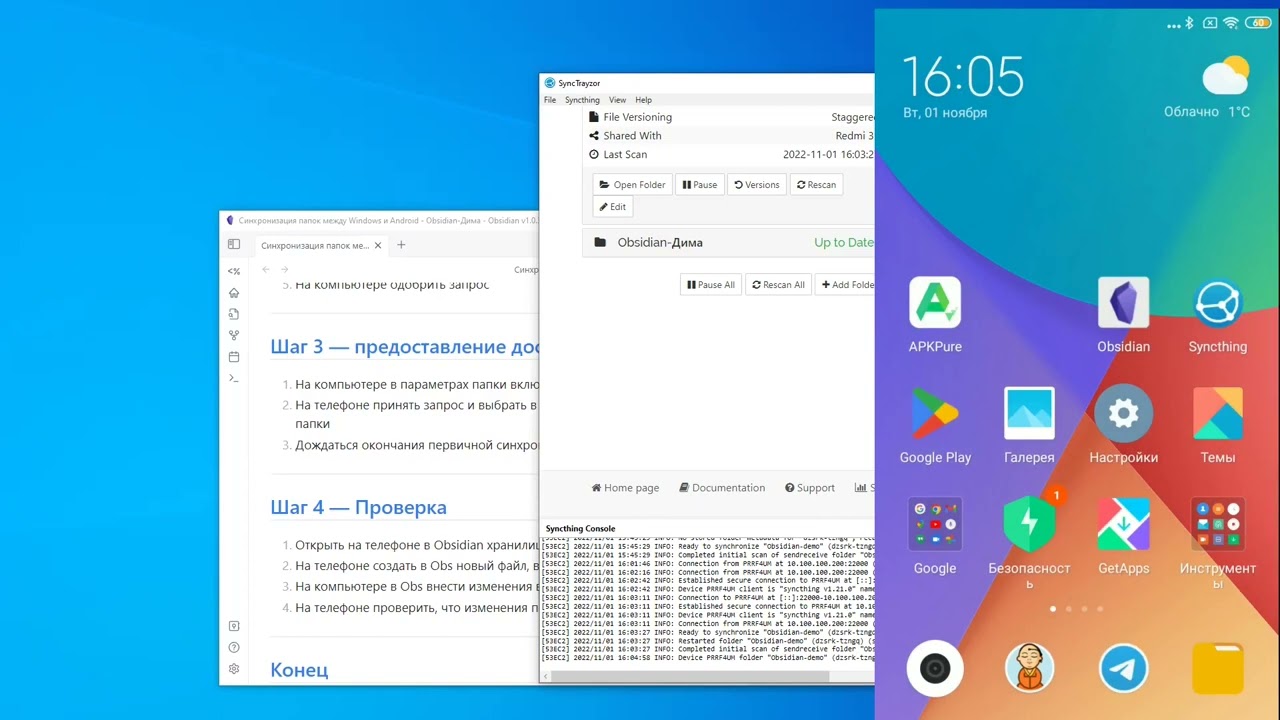Tap the phone Wi-Fi status icon
The image size is (1280, 720).
point(1231,22)
